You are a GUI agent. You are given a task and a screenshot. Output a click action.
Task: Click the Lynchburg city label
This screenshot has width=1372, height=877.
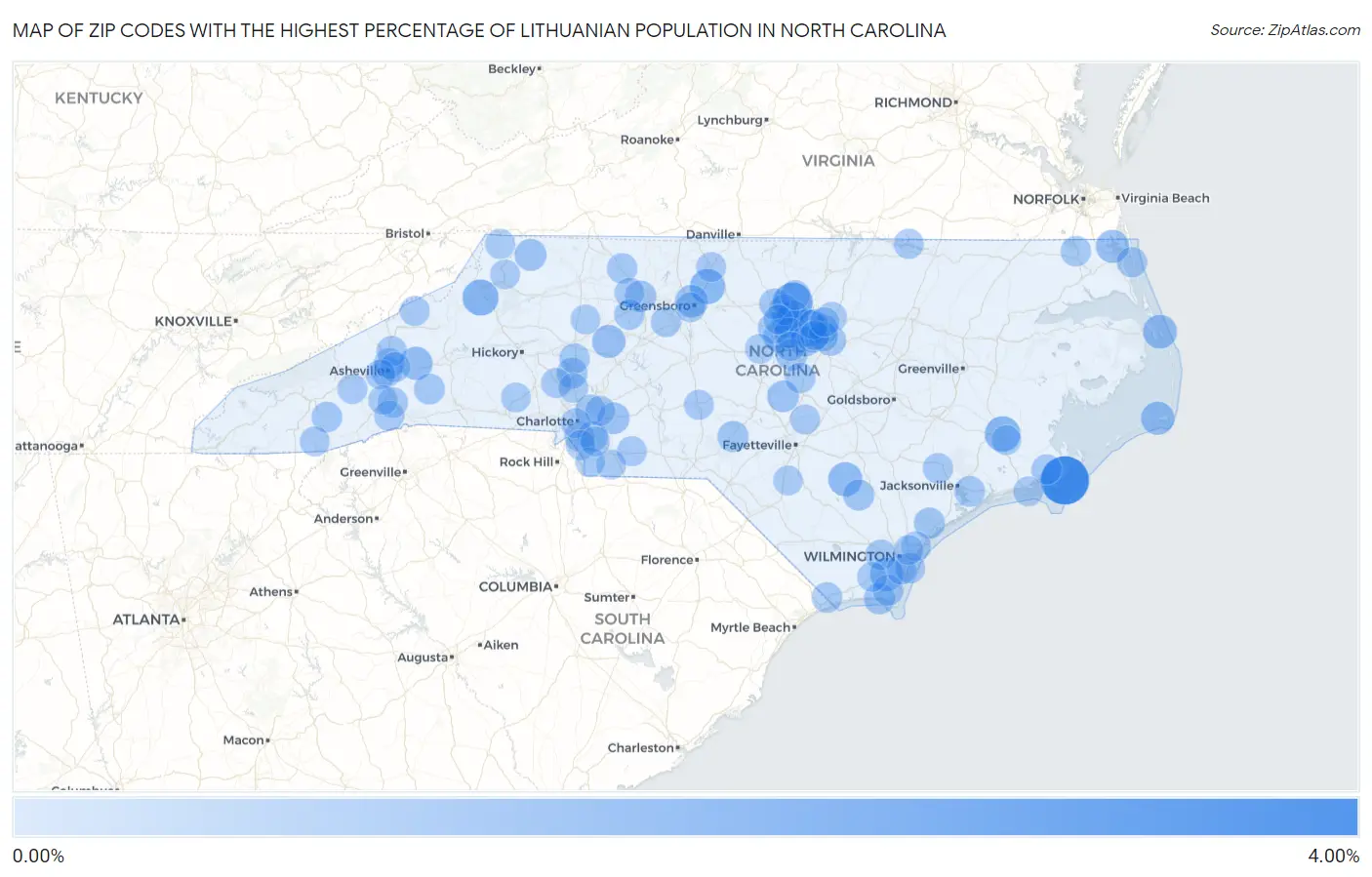[x=730, y=120]
